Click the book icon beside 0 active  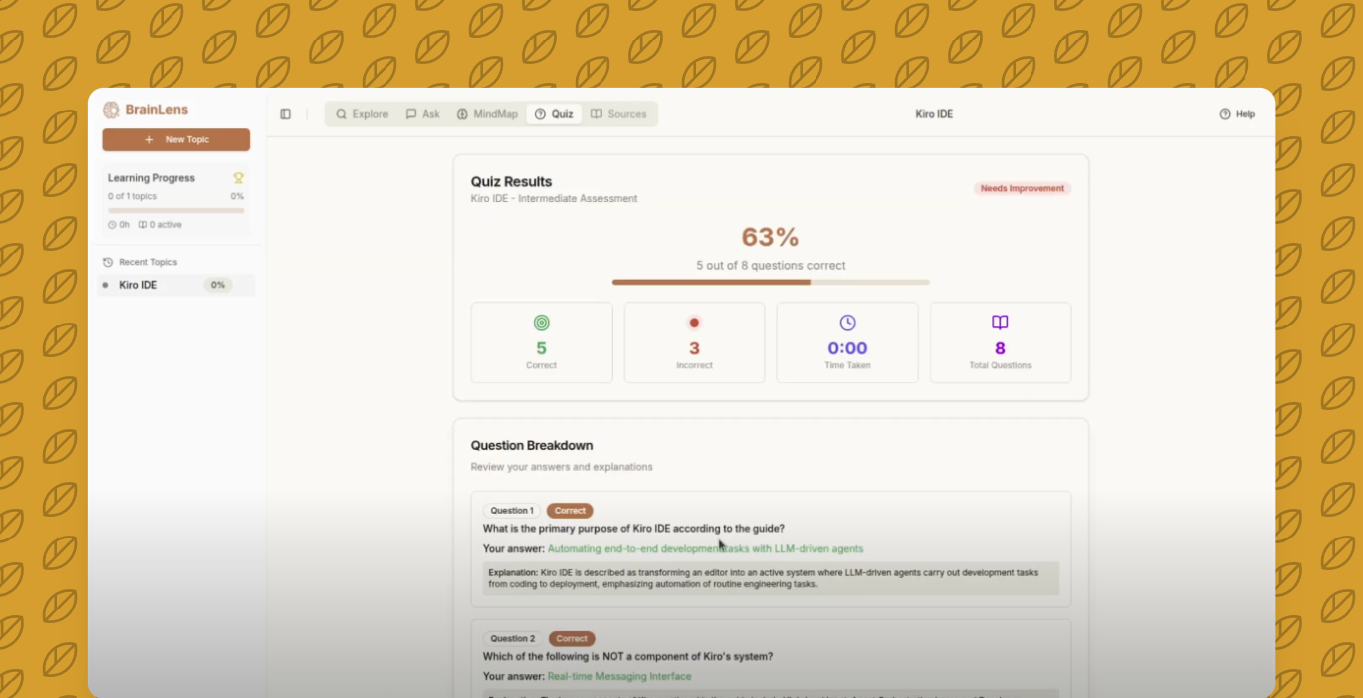pos(143,225)
